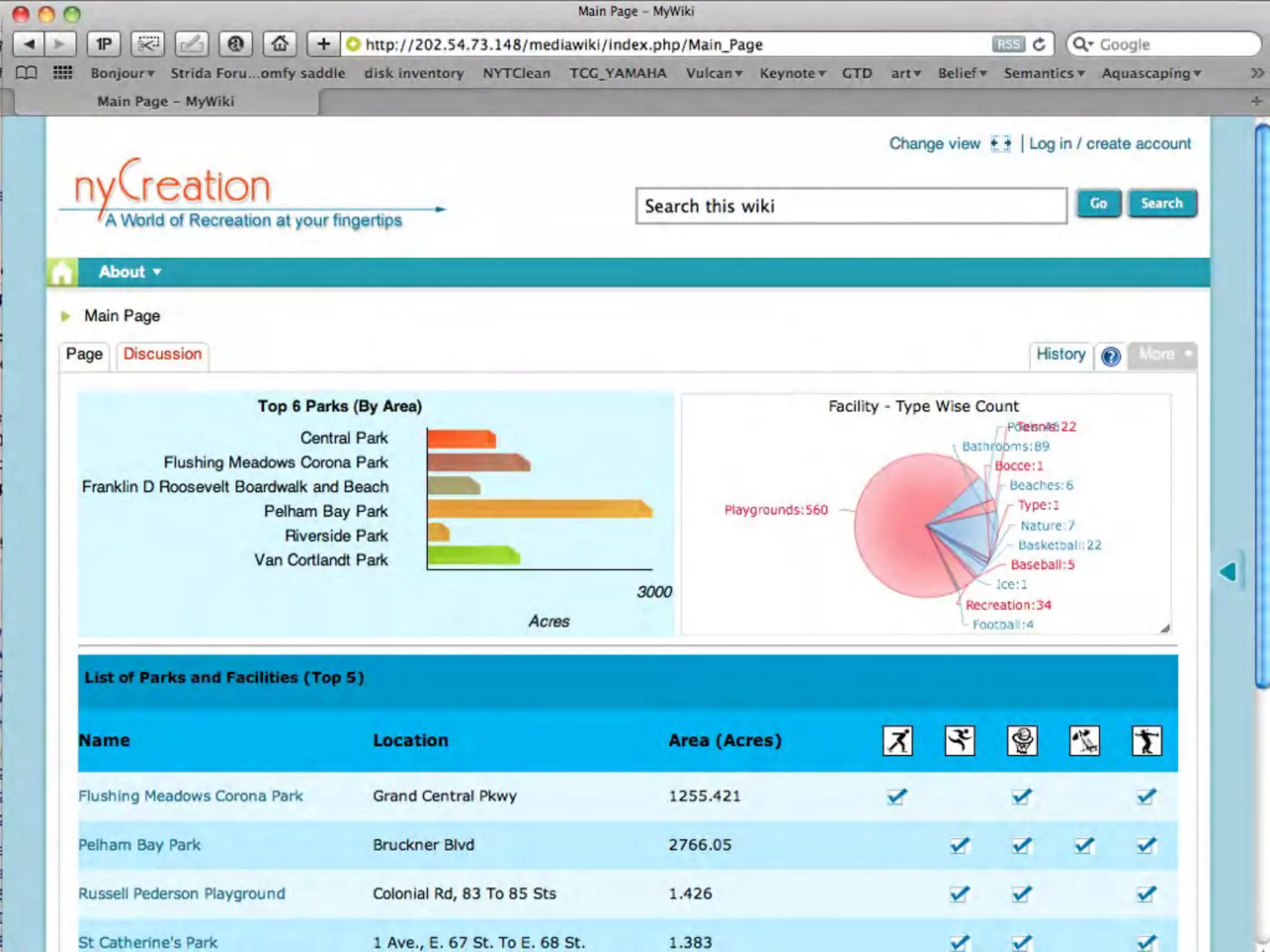The height and width of the screenshot is (952, 1270).
Task: Expand the About dropdown menu
Action: point(130,272)
